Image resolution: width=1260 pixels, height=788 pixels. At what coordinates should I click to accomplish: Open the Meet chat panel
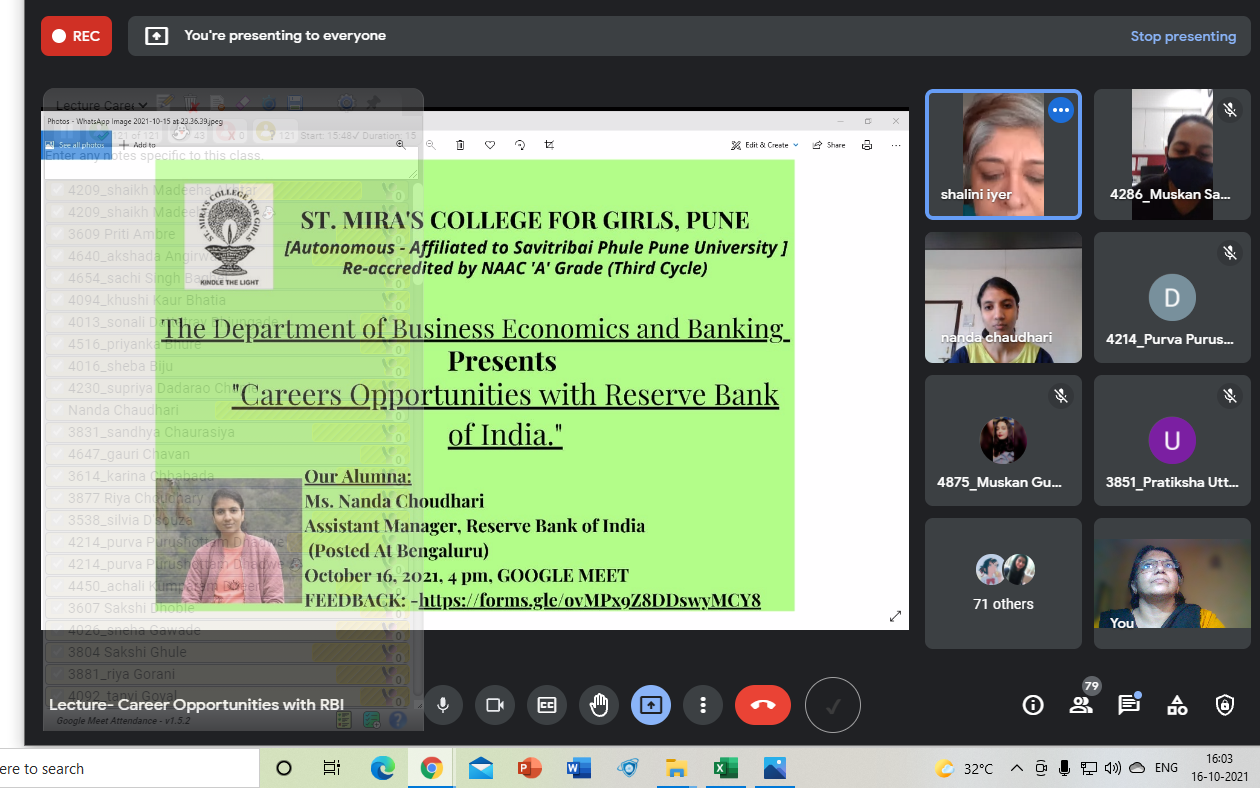click(1129, 705)
